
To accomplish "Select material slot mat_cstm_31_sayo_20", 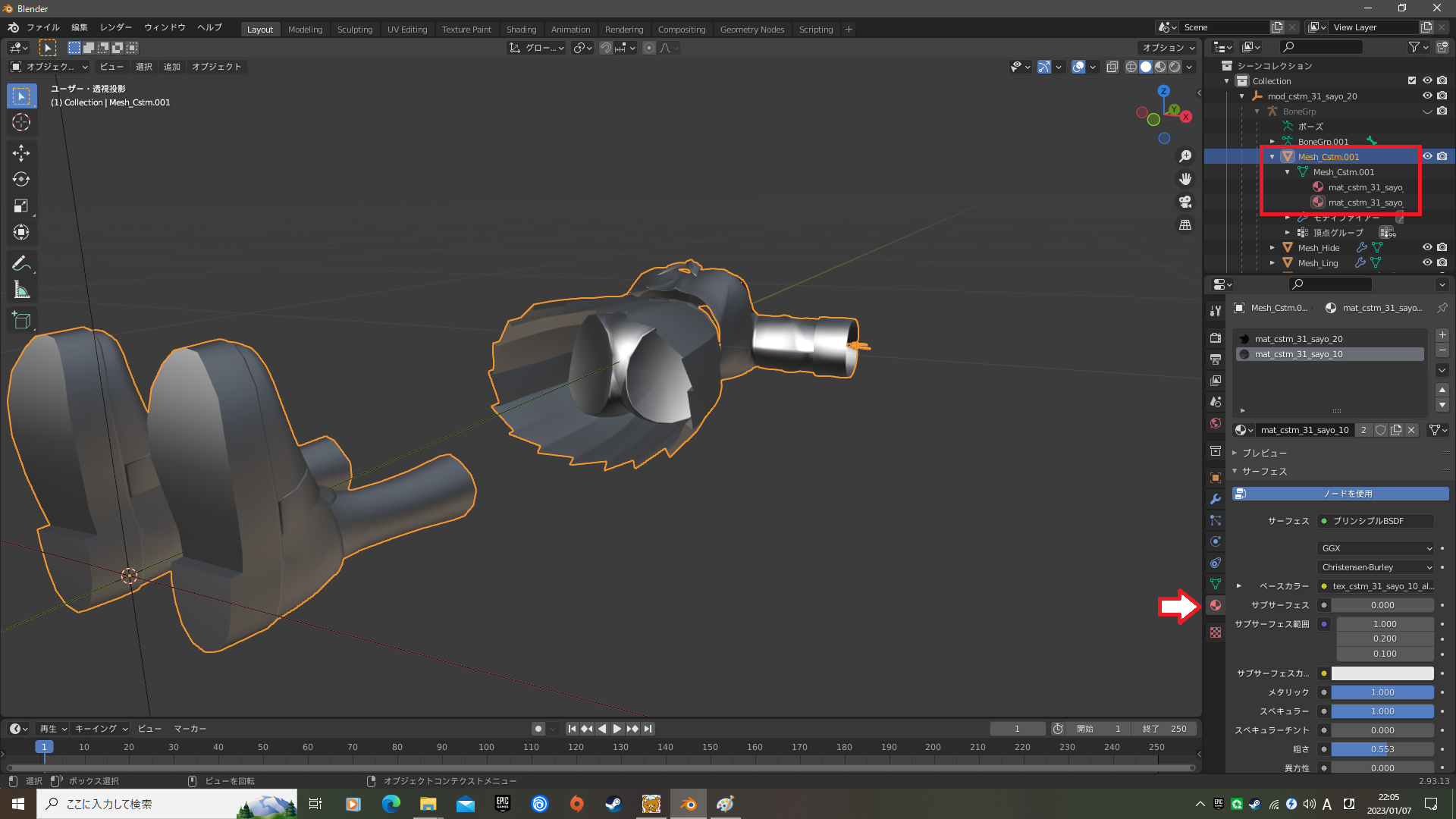I will coord(1329,339).
